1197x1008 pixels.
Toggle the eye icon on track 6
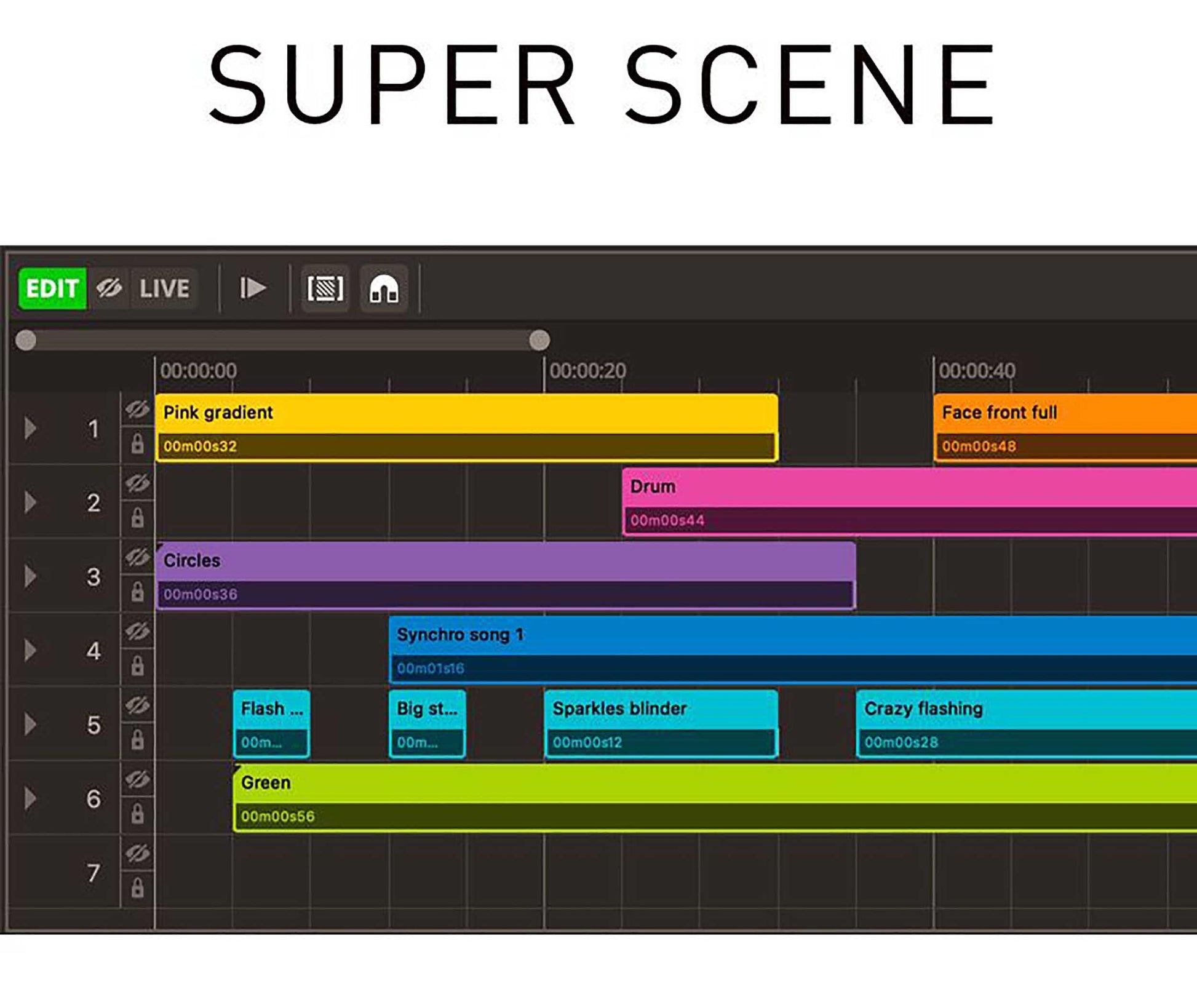point(137,780)
